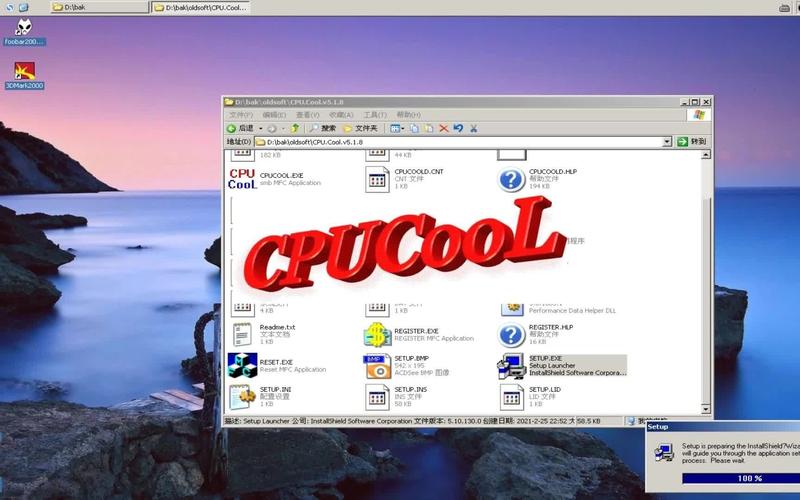Switch to the D:\bak taskbar button
Viewport: 800px width, 500px height.
(99, 7)
